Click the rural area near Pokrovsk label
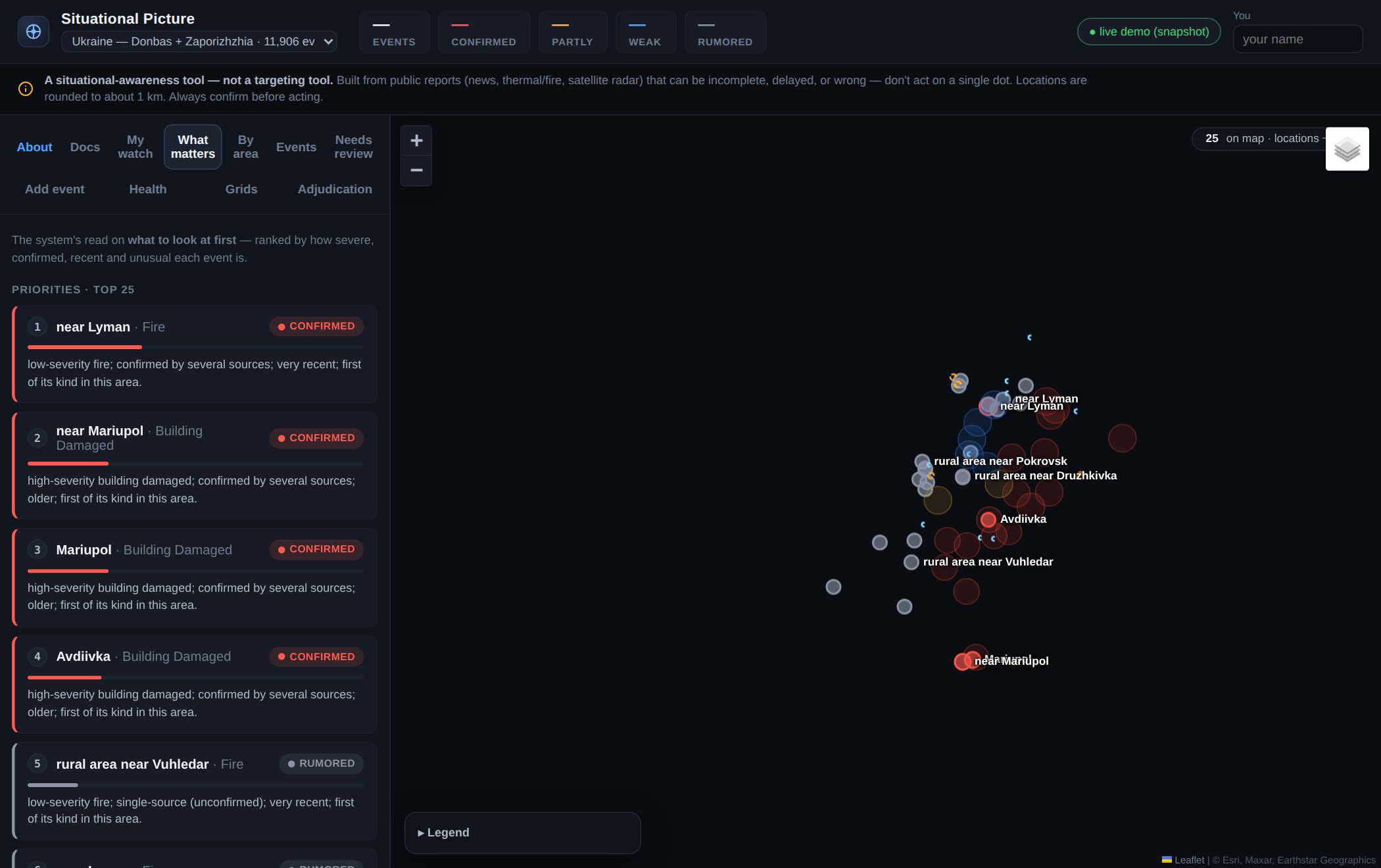Image resolution: width=1381 pixels, height=868 pixels. point(1000,462)
